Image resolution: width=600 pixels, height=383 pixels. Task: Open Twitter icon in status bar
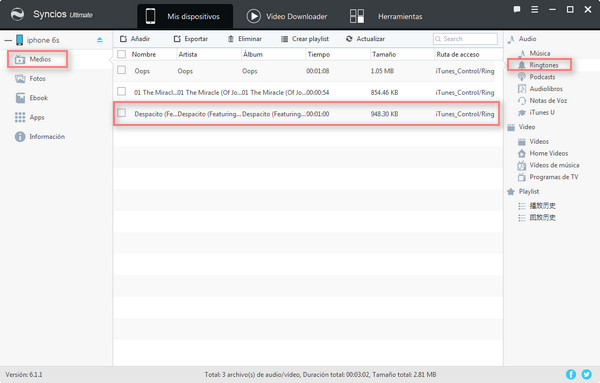[586, 374]
